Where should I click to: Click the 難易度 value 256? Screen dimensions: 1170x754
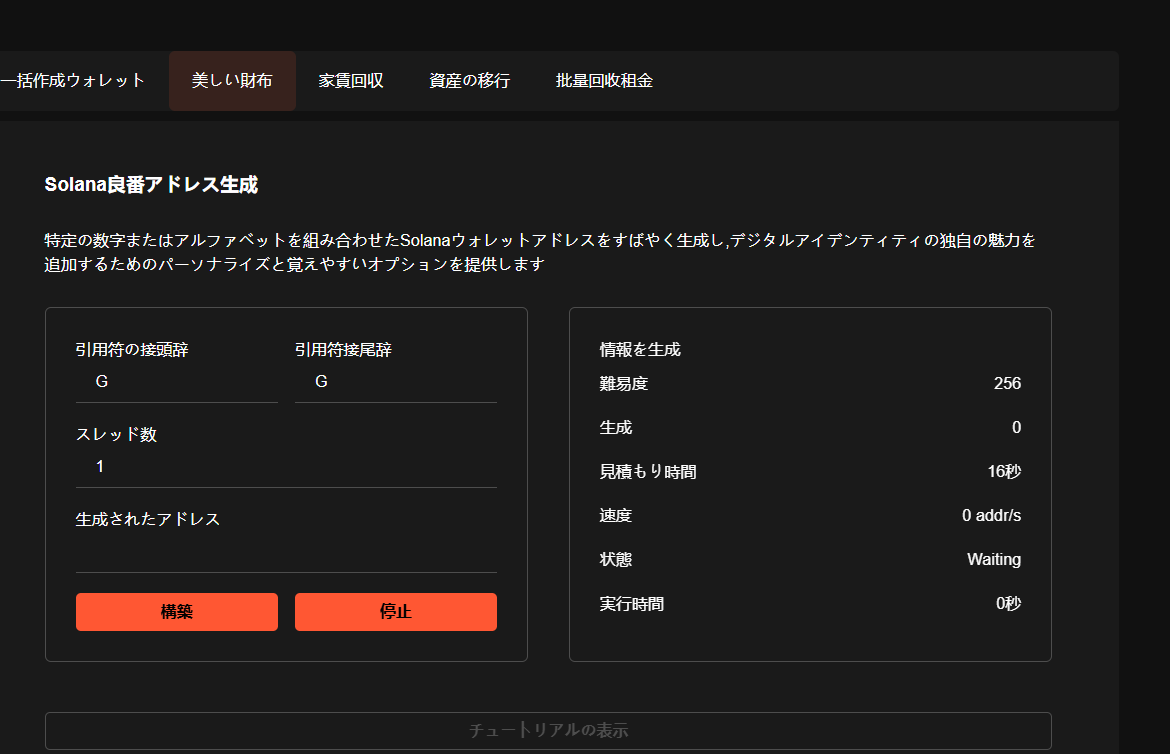(x=1007, y=384)
